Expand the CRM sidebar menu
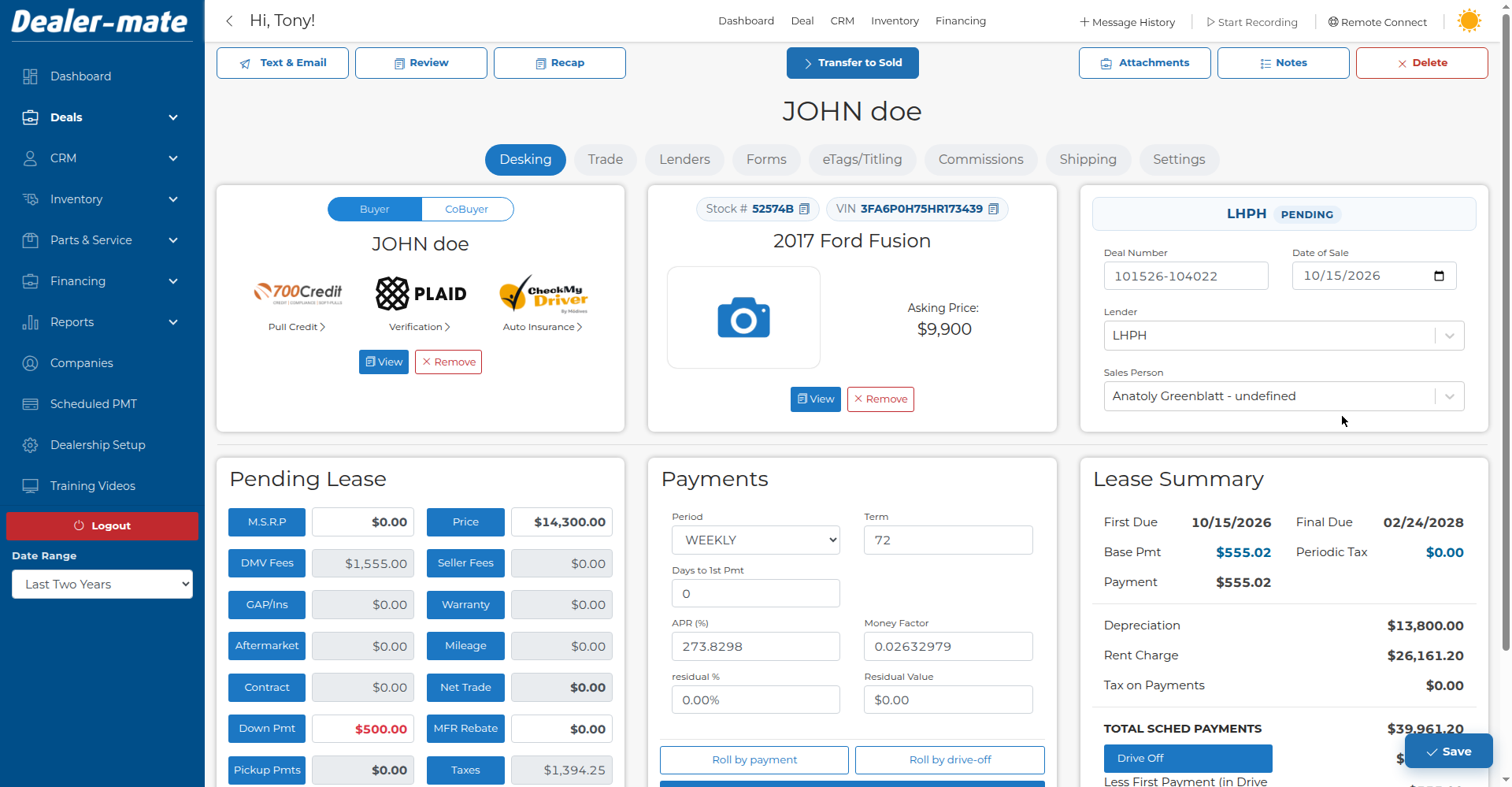Image resolution: width=1512 pixels, height=787 pixels. [102, 158]
